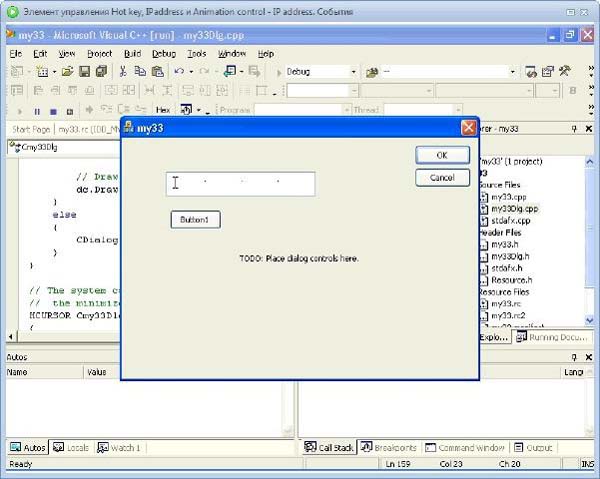Click the OK button in my33 dialog
This screenshot has height=479, width=600.
(x=442, y=155)
